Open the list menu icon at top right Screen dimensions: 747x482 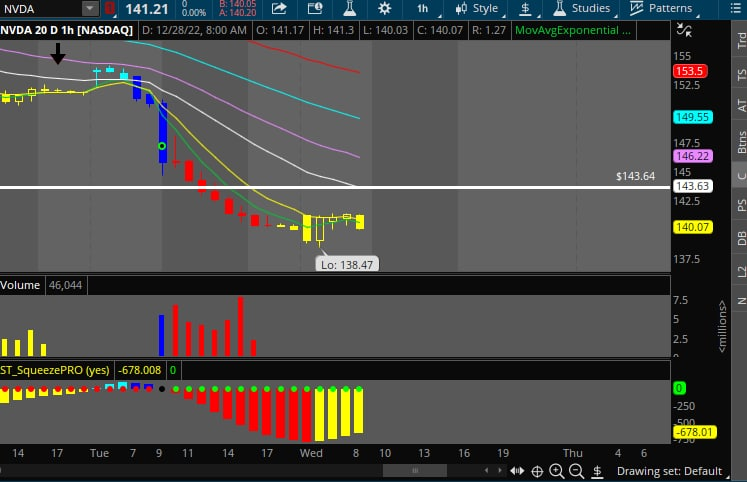(736, 9)
